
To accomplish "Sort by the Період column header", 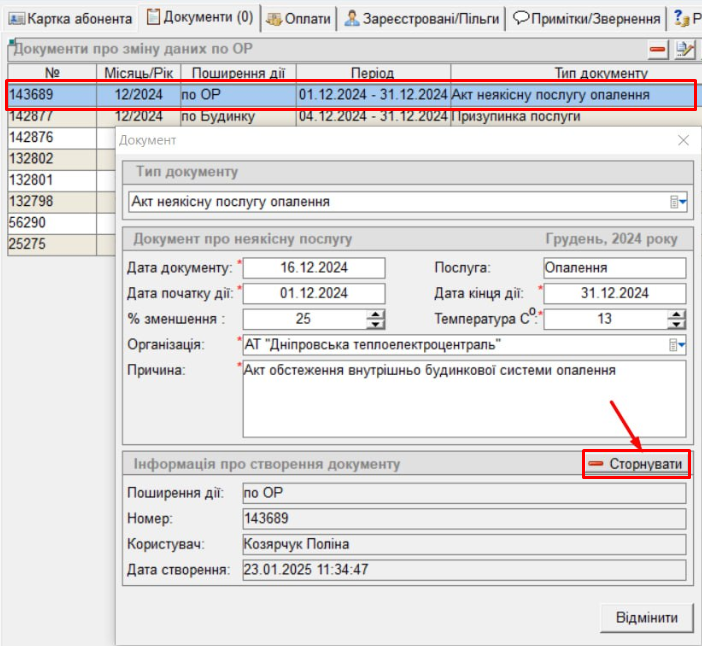I will [372, 73].
